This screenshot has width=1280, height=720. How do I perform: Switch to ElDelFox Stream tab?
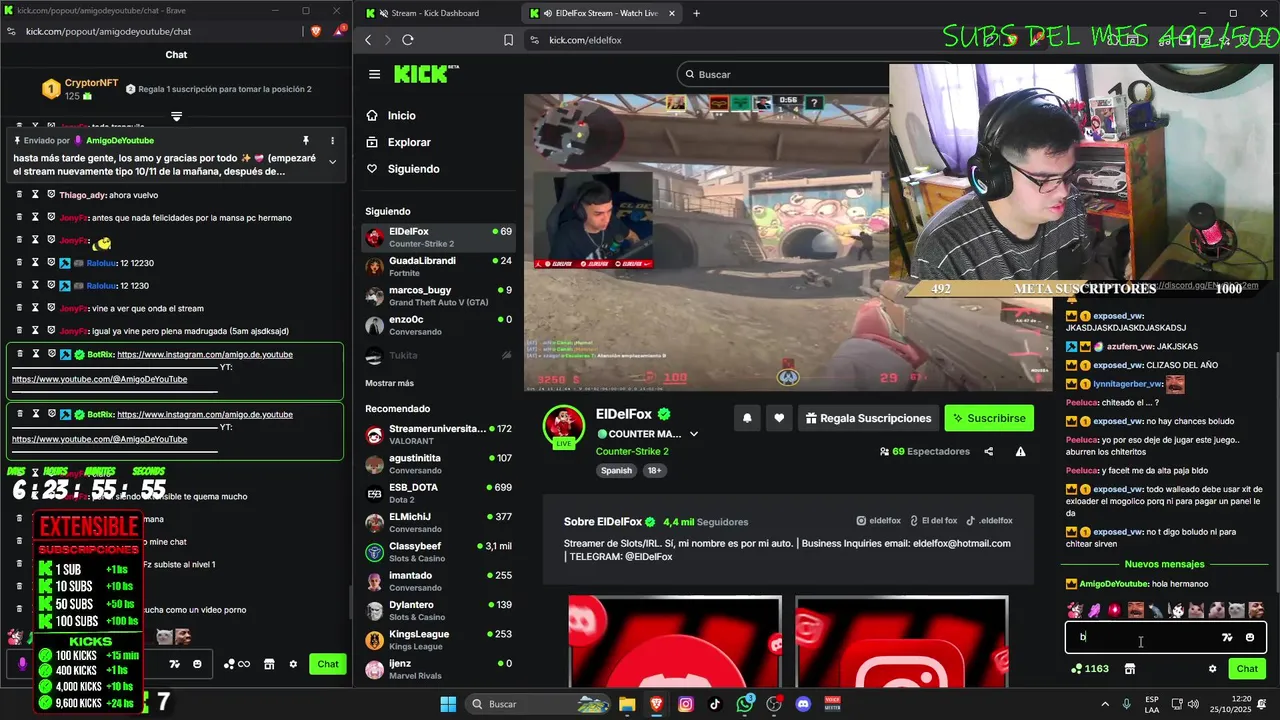(601, 13)
